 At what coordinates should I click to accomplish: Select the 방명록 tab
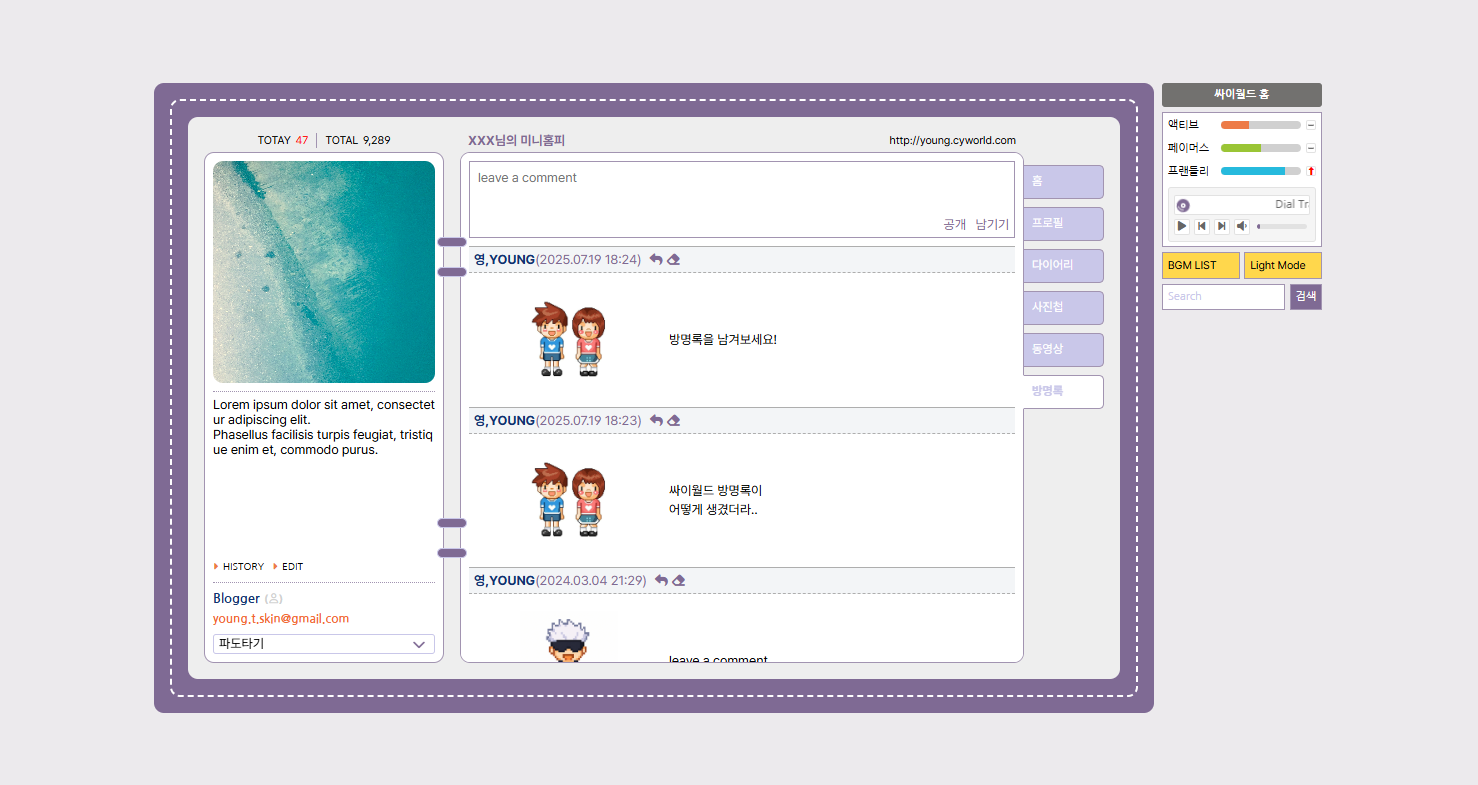tap(1063, 392)
